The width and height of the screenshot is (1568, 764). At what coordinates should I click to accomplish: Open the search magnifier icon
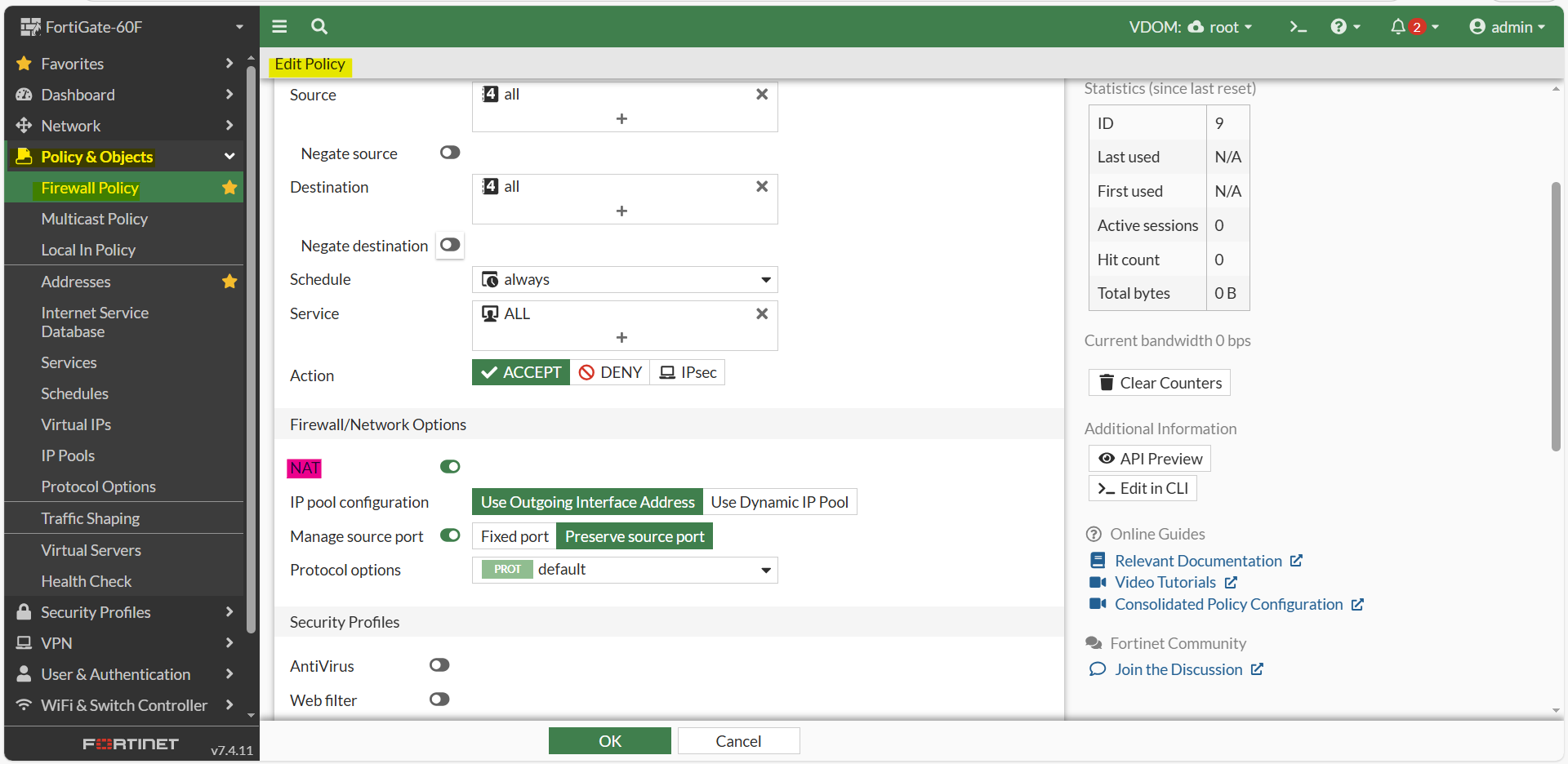point(319,27)
